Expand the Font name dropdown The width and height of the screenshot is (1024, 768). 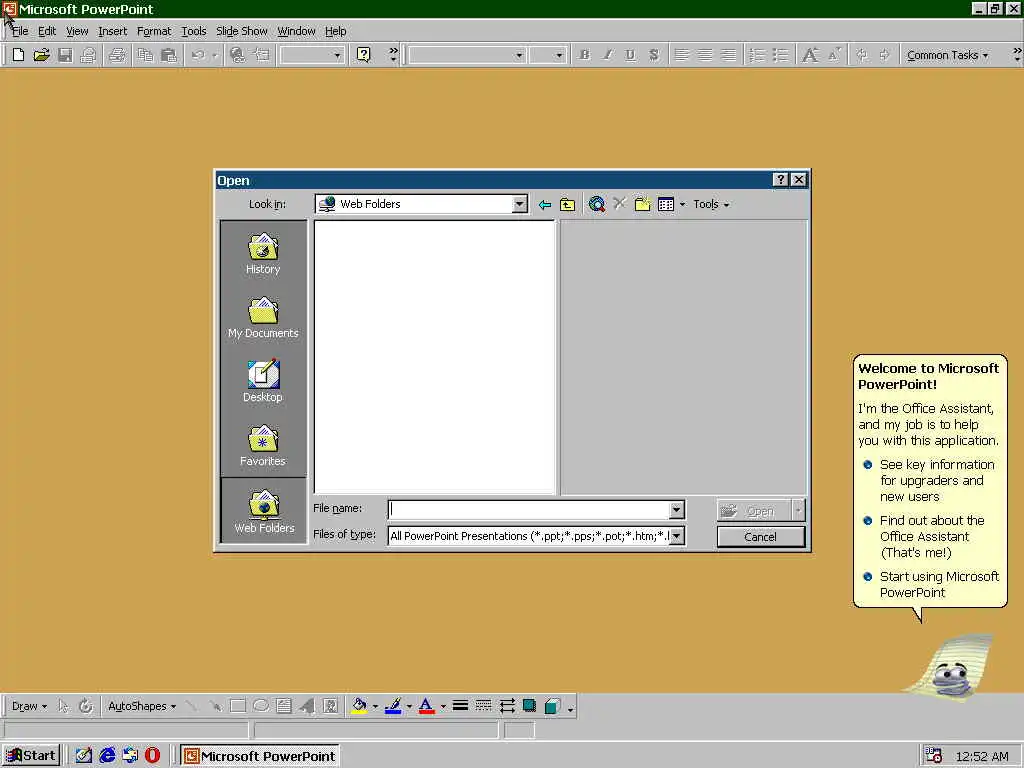click(519, 56)
